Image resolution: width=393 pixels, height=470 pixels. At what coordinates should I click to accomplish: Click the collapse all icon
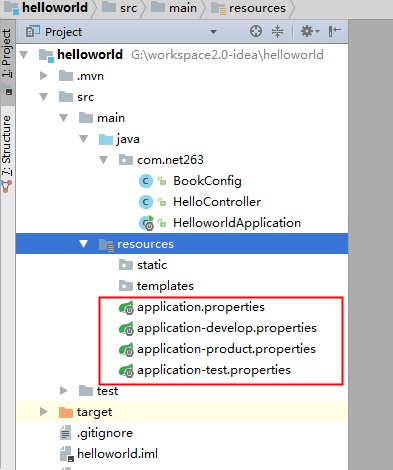pos(277,31)
